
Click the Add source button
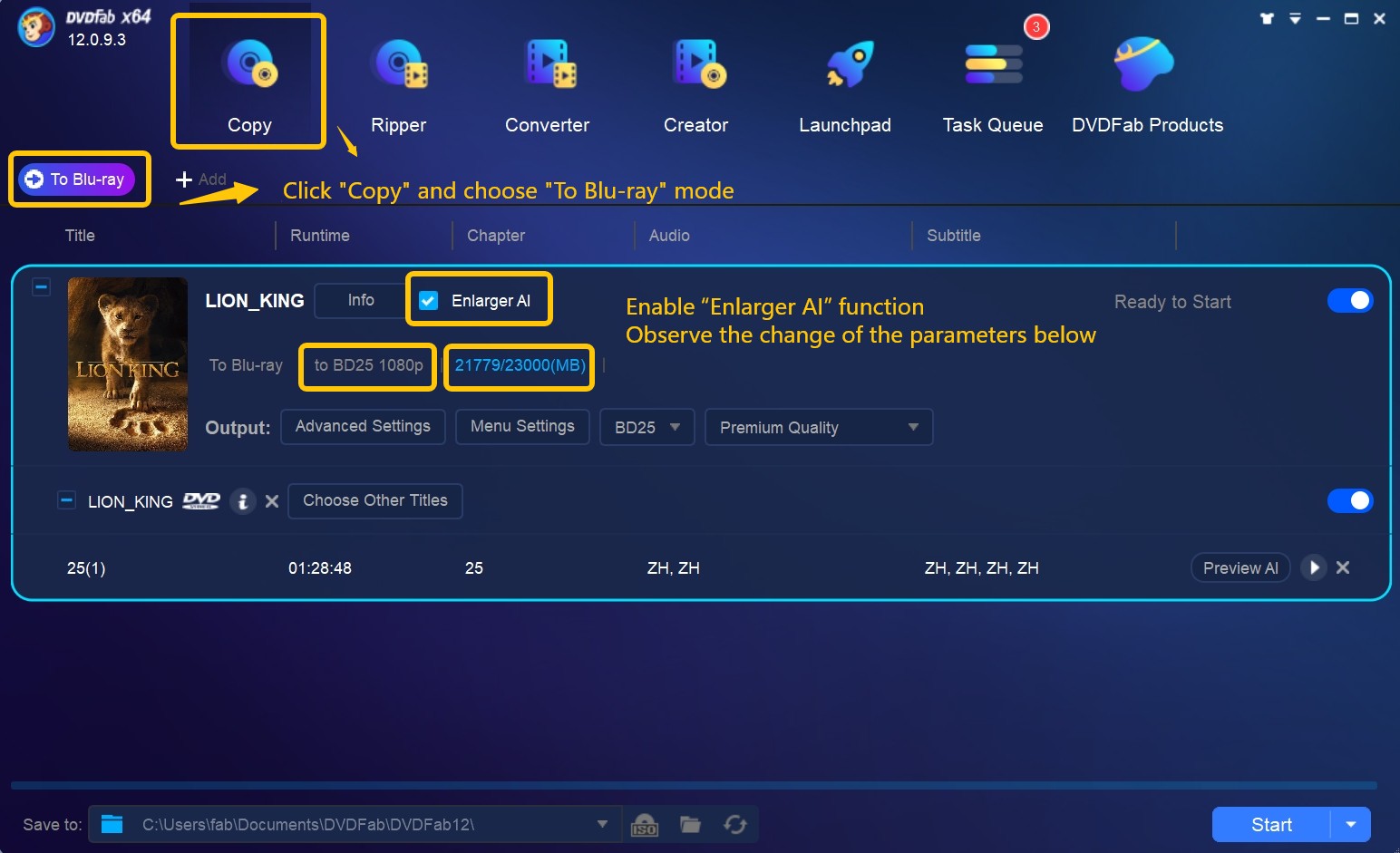201,179
